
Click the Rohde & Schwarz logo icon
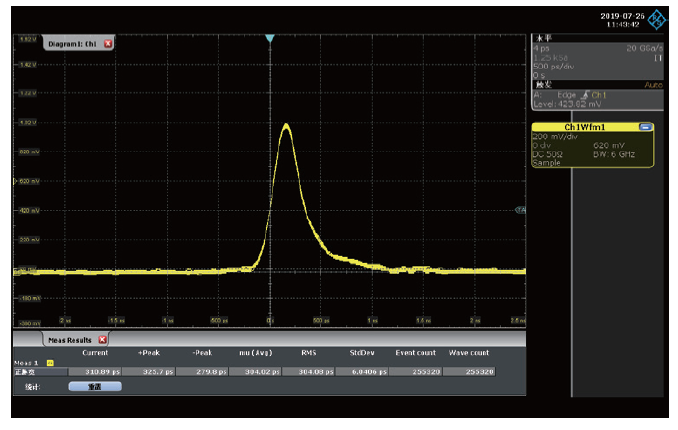click(x=657, y=20)
